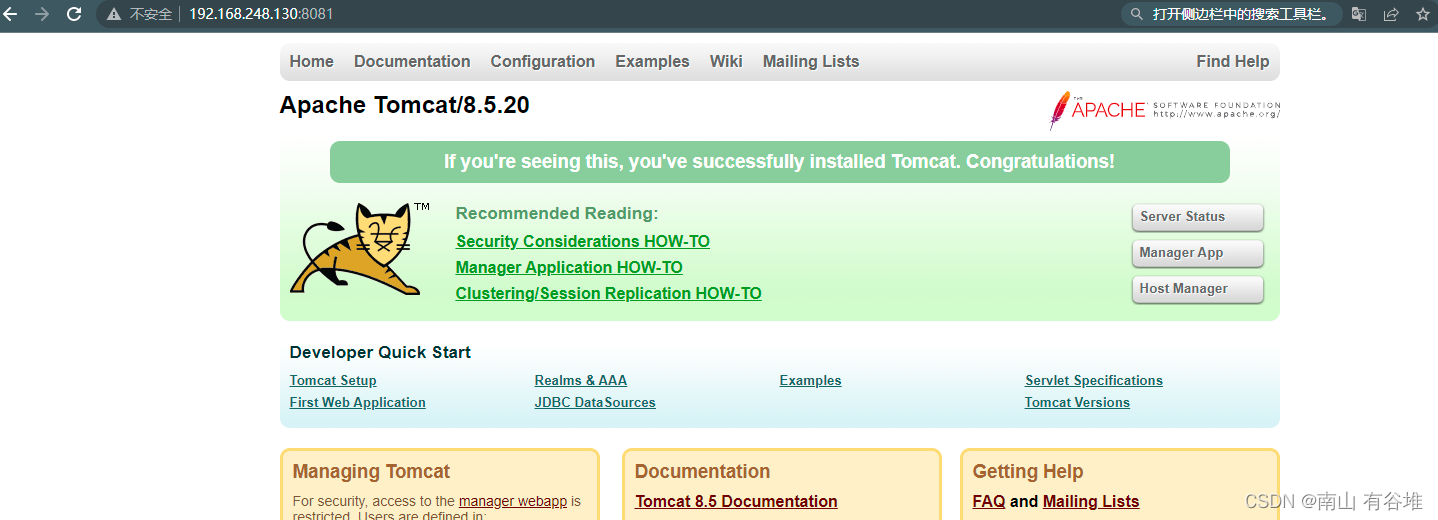Open the Examples nav item in top bar

(652, 61)
